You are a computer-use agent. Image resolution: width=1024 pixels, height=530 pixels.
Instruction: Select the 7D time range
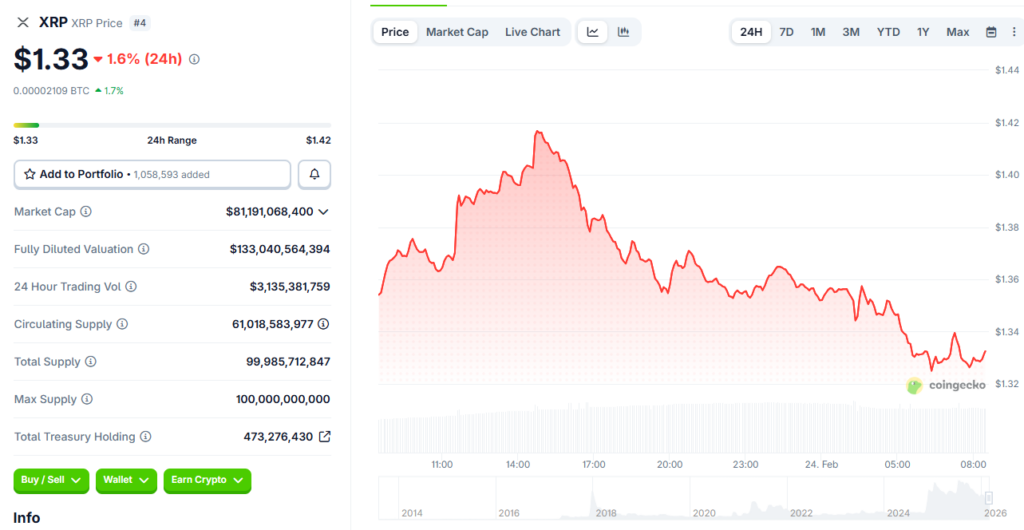[786, 32]
